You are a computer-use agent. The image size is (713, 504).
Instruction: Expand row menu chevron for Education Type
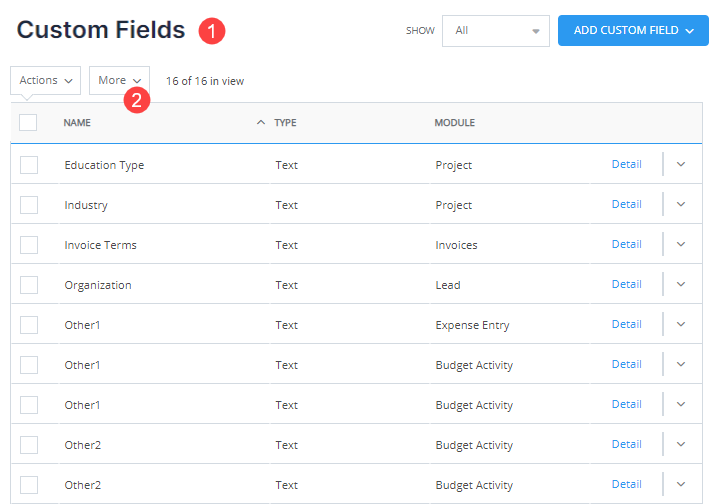(681, 164)
